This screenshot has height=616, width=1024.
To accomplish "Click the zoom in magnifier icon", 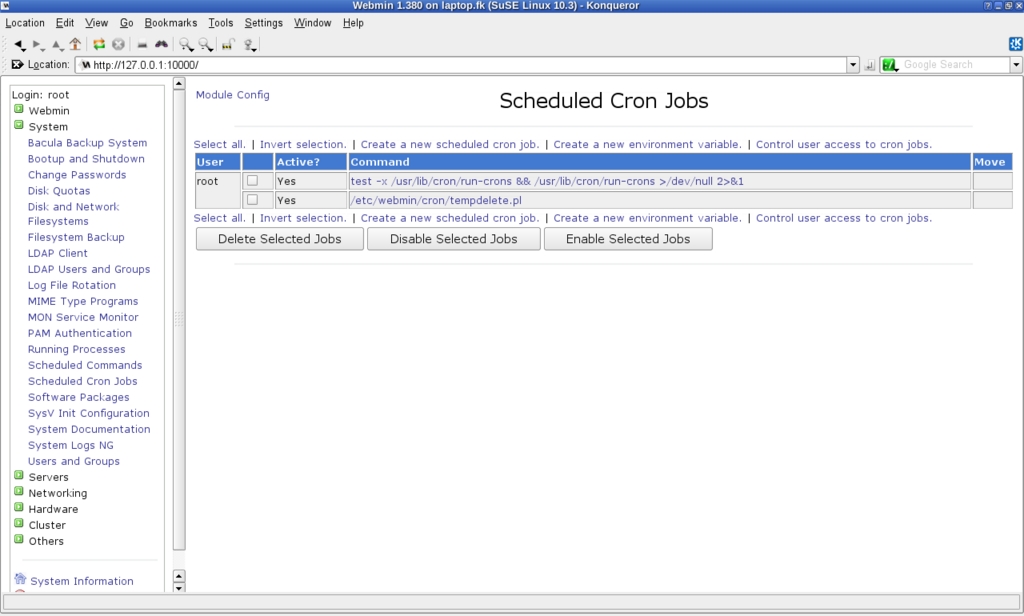I will (185, 44).
